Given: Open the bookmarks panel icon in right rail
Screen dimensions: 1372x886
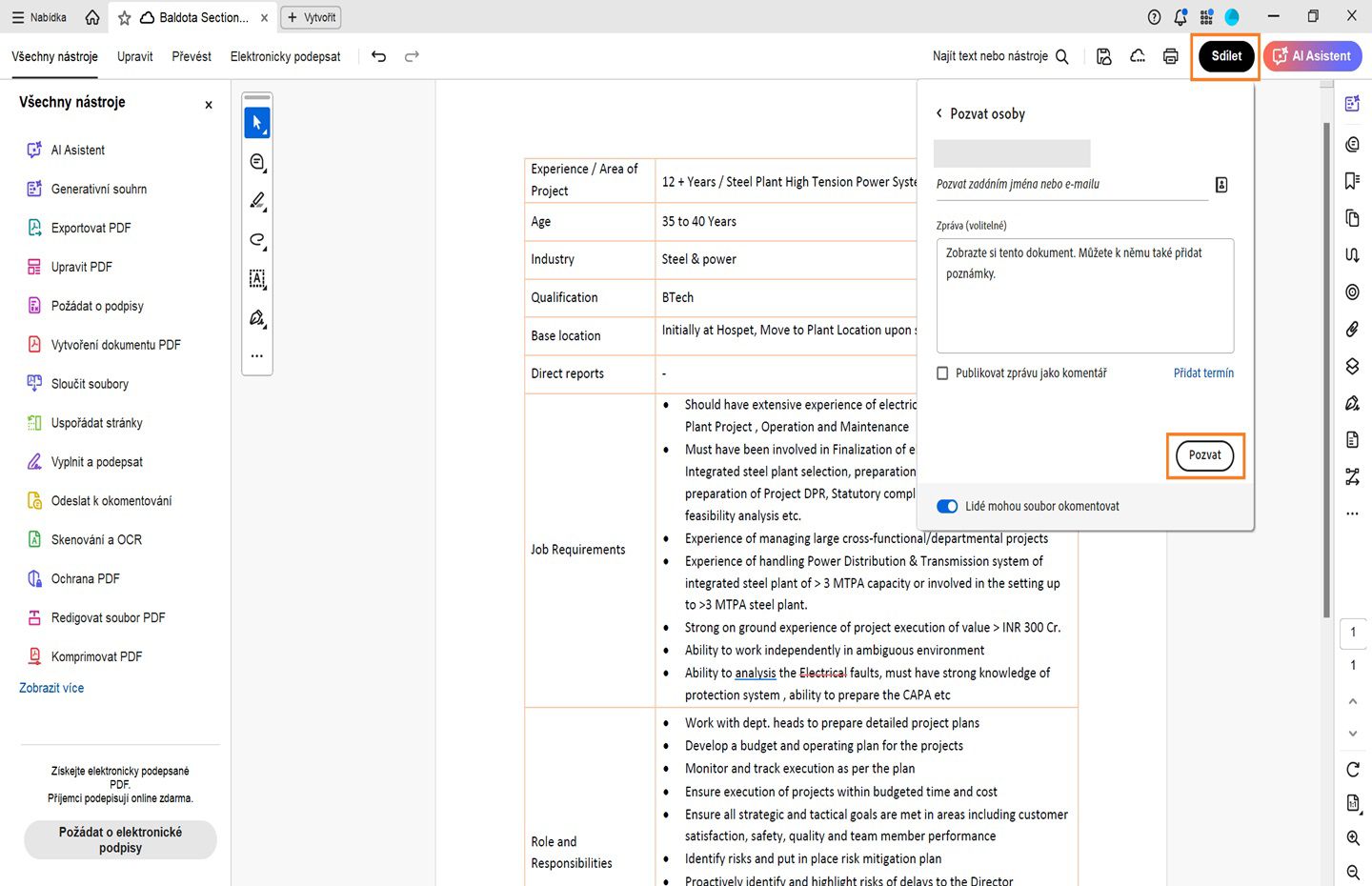Looking at the screenshot, I should coord(1352,181).
